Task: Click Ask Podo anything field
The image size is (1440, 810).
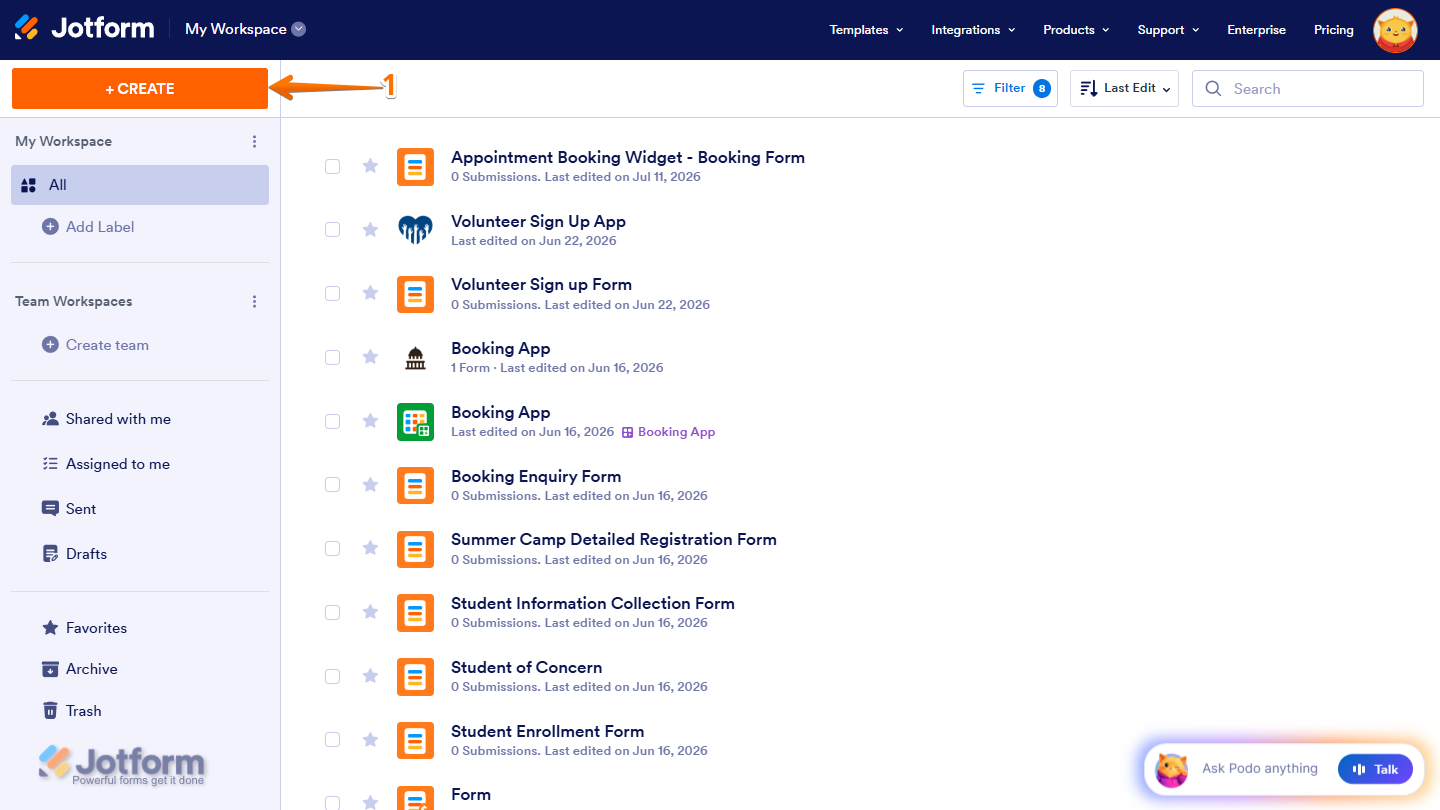Action: click(1260, 769)
